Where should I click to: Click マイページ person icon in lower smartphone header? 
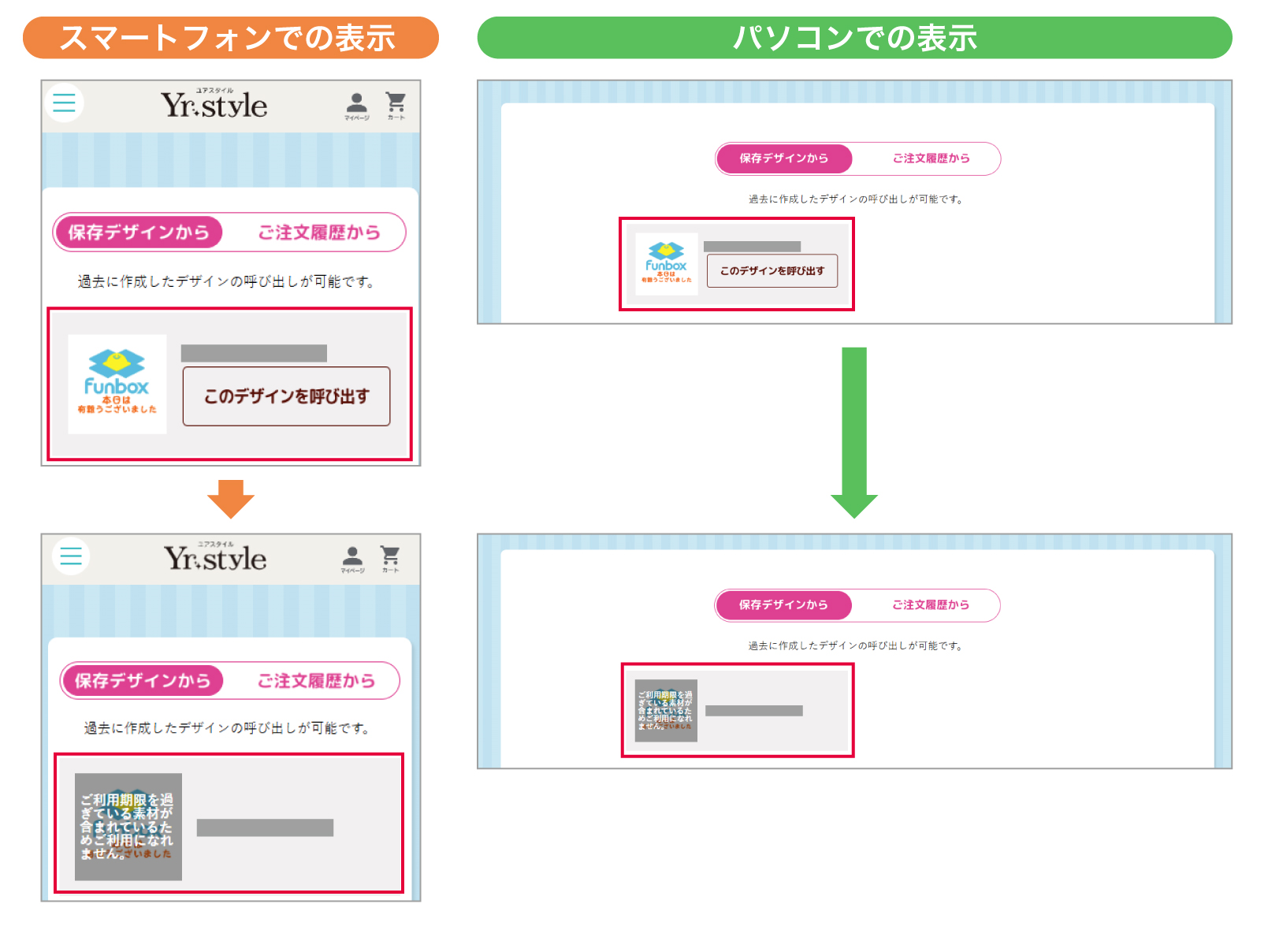pos(352,558)
